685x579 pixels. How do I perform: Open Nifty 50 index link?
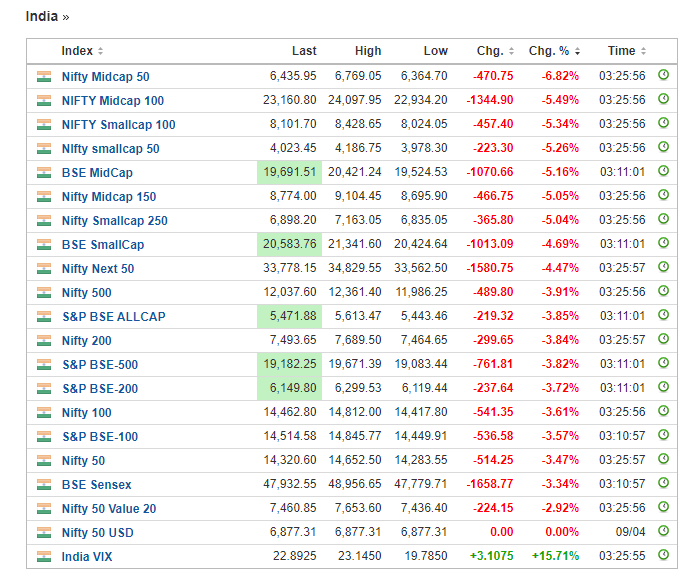83,461
